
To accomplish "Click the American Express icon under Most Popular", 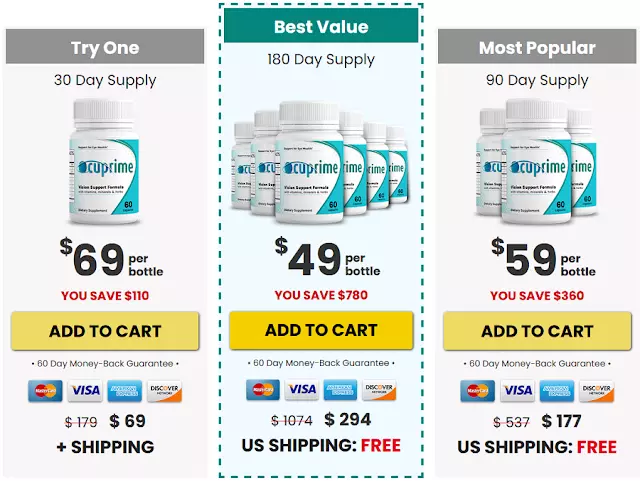I will [557, 391].
